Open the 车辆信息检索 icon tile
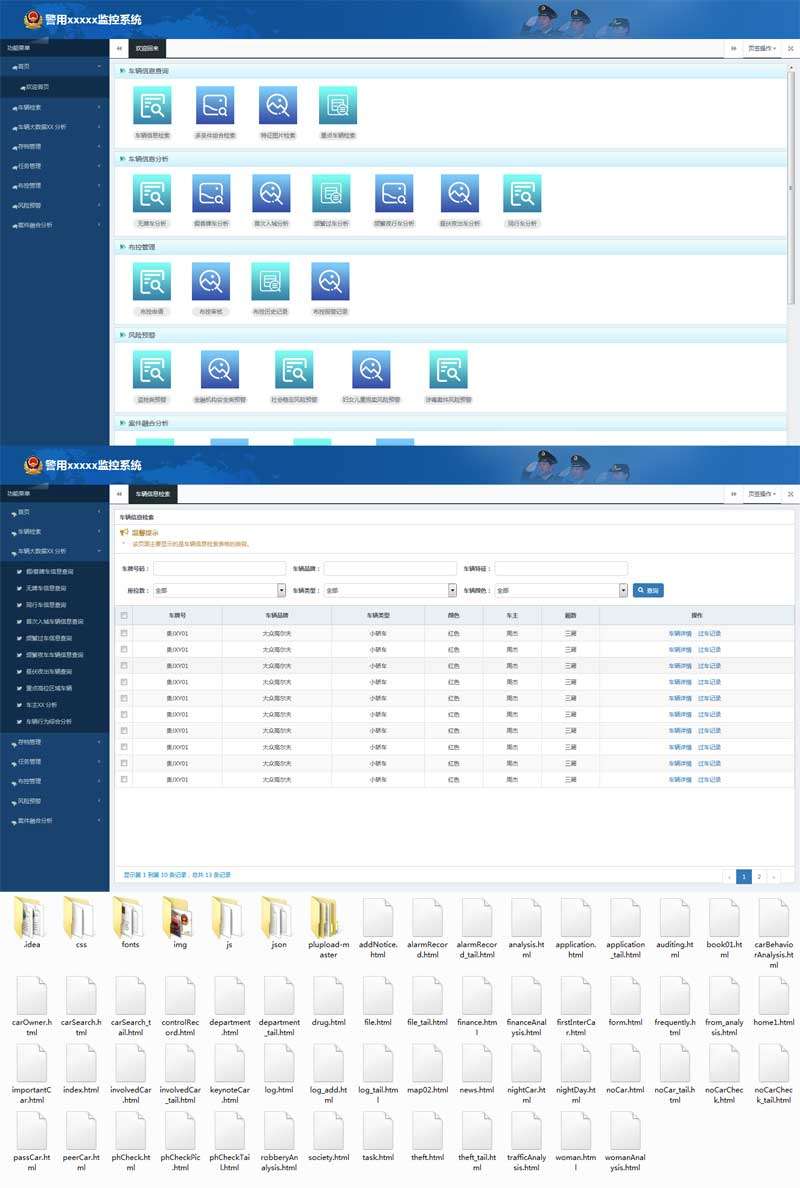 pyautogui.click(x=152, y=106)
